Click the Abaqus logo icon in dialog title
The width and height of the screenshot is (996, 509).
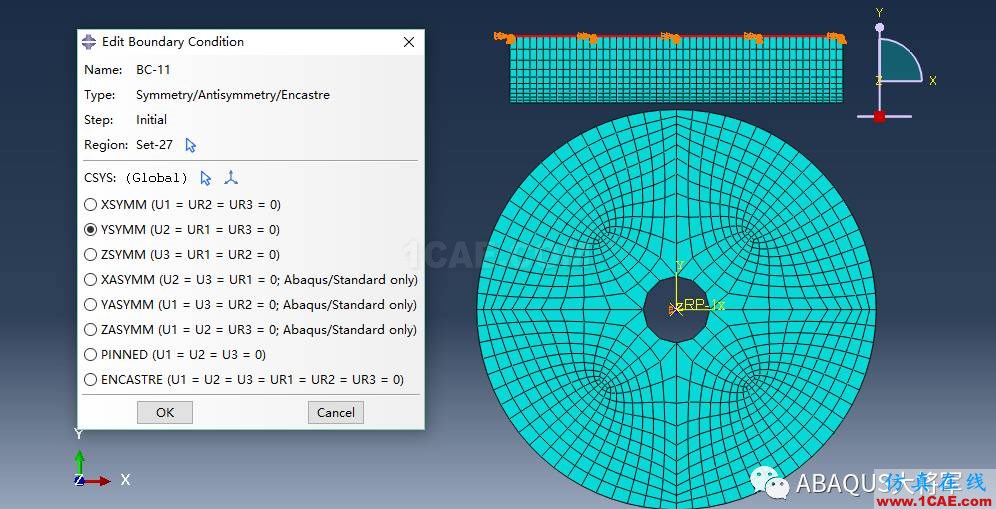(x=89, y=42)
